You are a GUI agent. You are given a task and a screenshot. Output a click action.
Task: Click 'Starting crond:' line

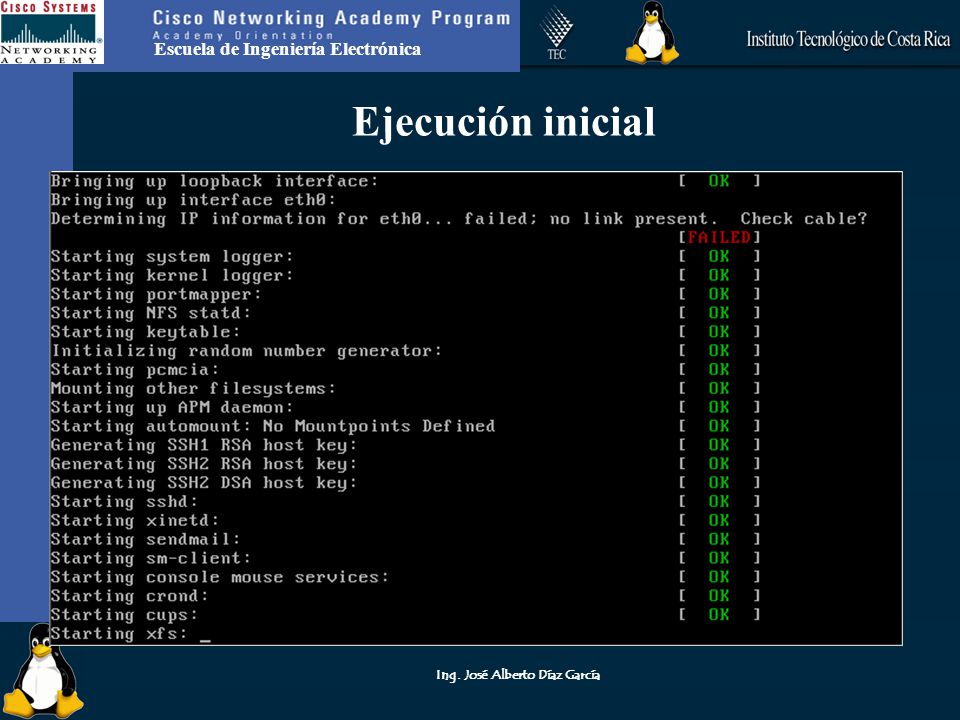pos(130,596)
